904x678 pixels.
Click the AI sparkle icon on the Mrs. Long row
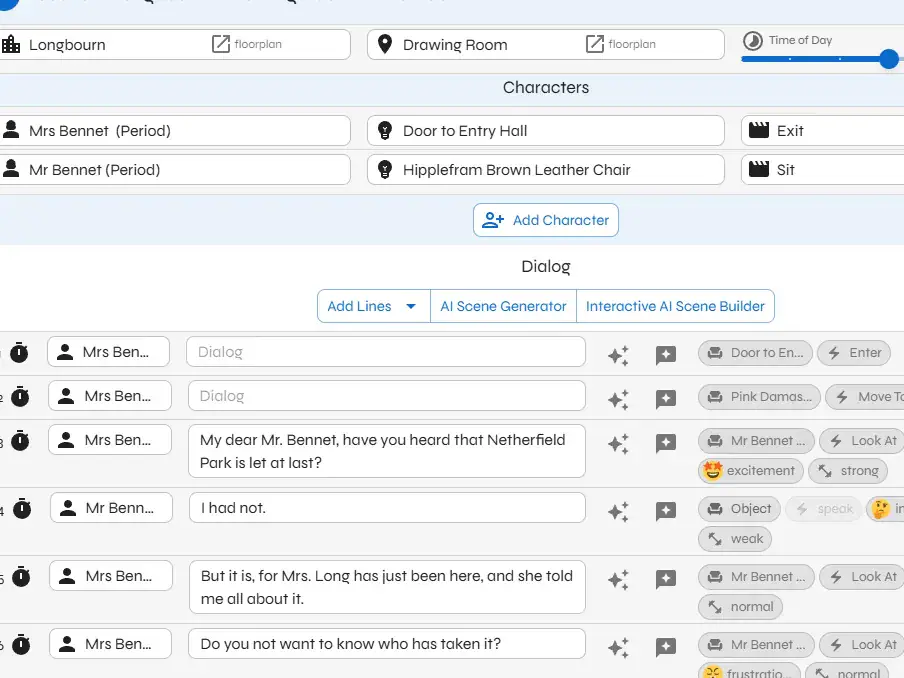pos(618,579)
